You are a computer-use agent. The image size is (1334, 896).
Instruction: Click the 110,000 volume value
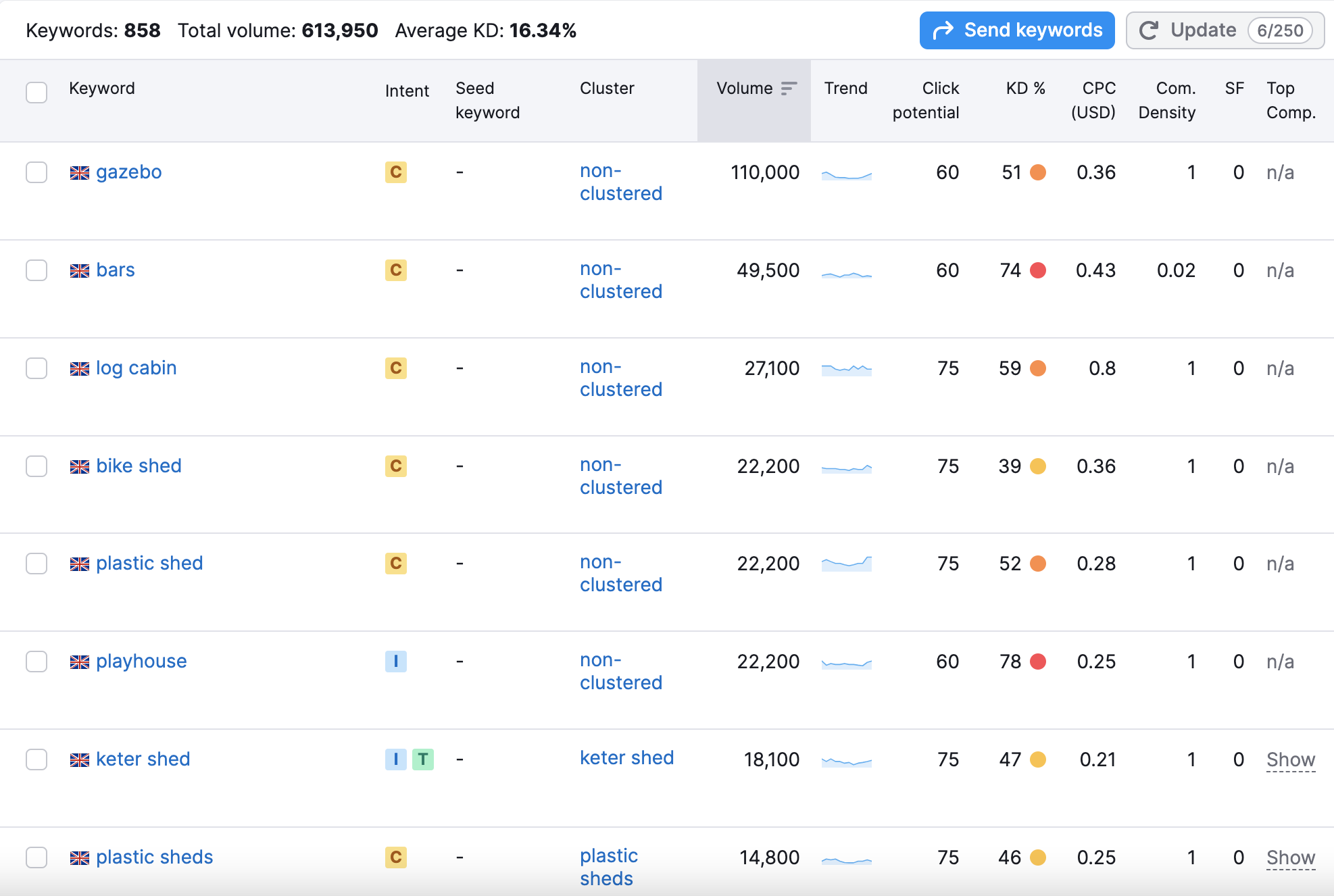[x=765, y=172]
